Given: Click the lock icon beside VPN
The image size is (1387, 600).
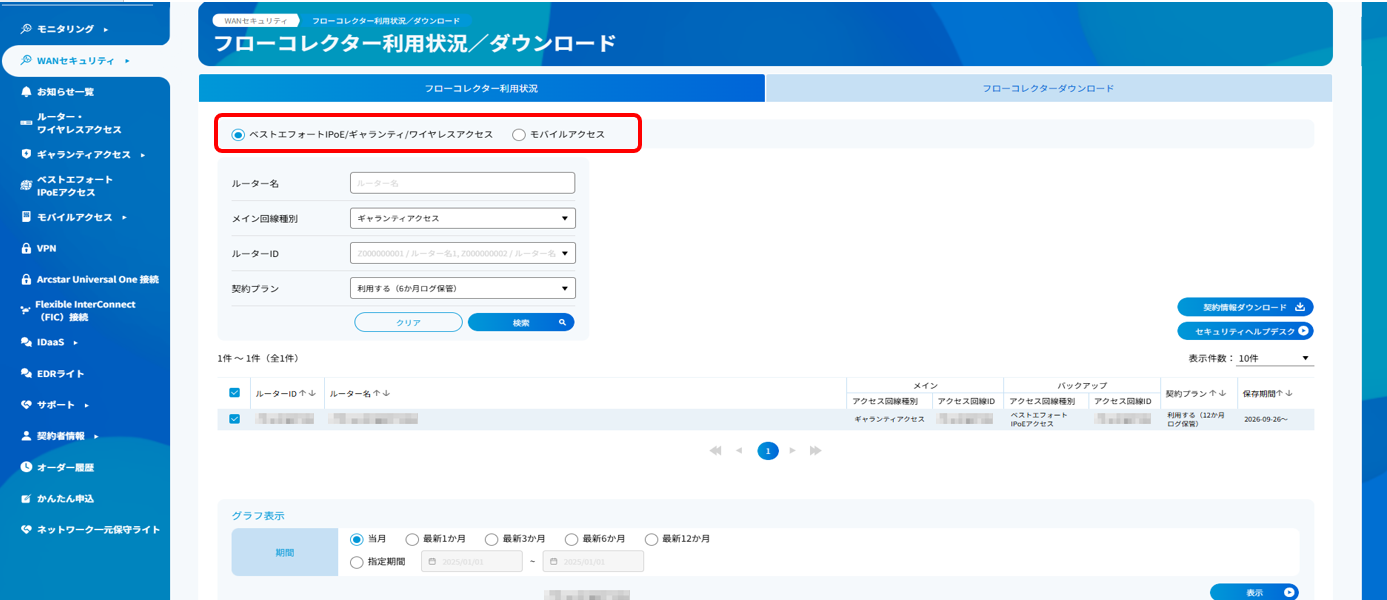Looking at the screenshot, I should (x=26, y=248).
